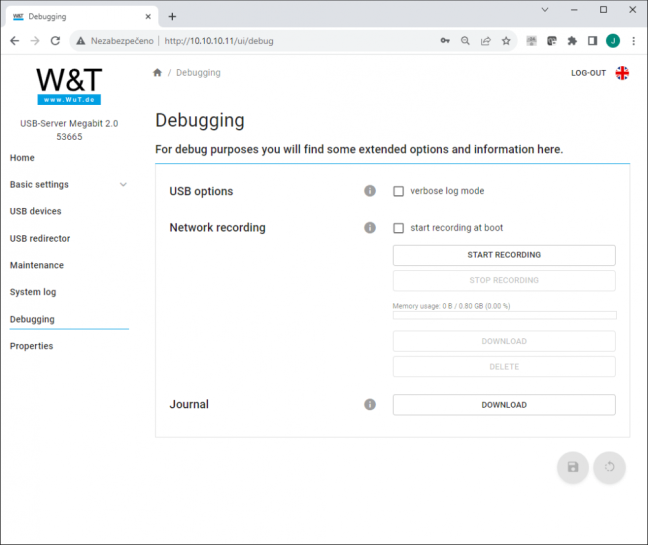
Task: Click the memory usage progress bar
Action: 505,315
